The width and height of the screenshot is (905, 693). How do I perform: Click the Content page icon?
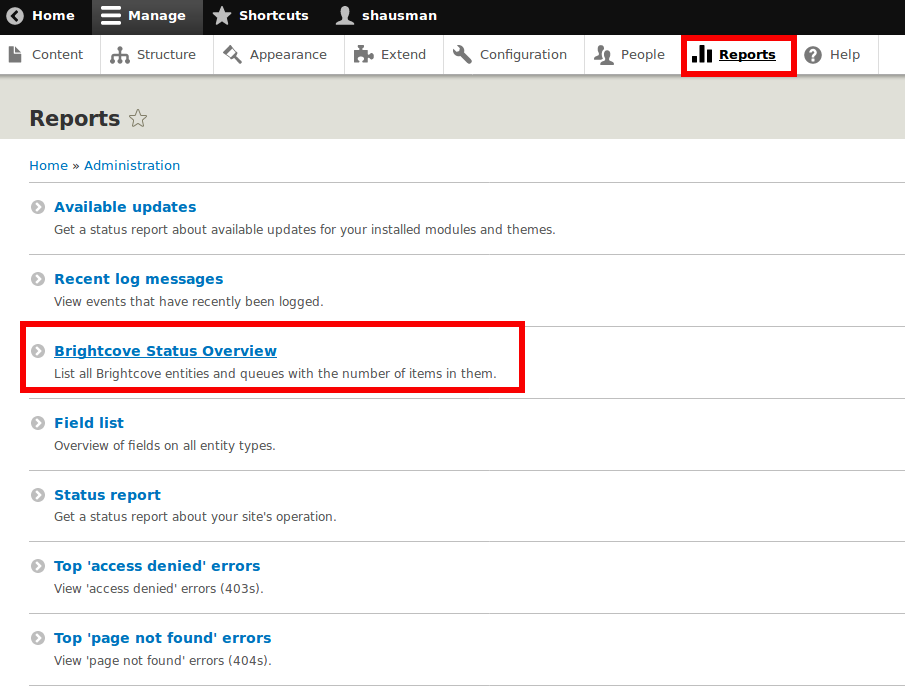click(17, 55)
